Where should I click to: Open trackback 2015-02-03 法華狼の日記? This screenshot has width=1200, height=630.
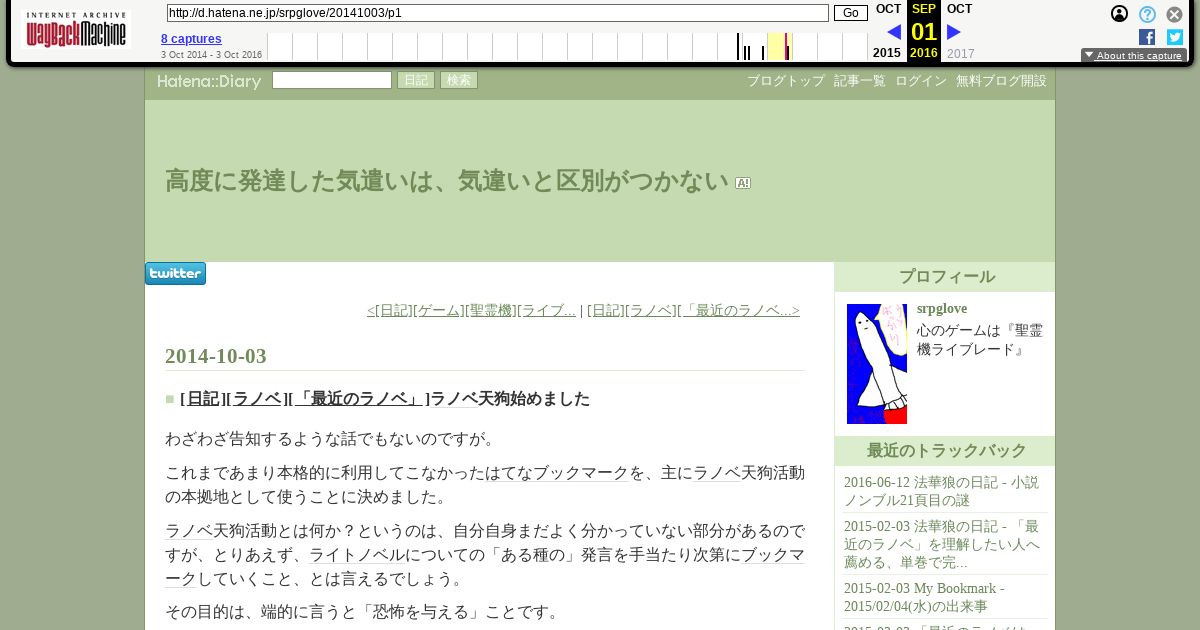point(942,544)
